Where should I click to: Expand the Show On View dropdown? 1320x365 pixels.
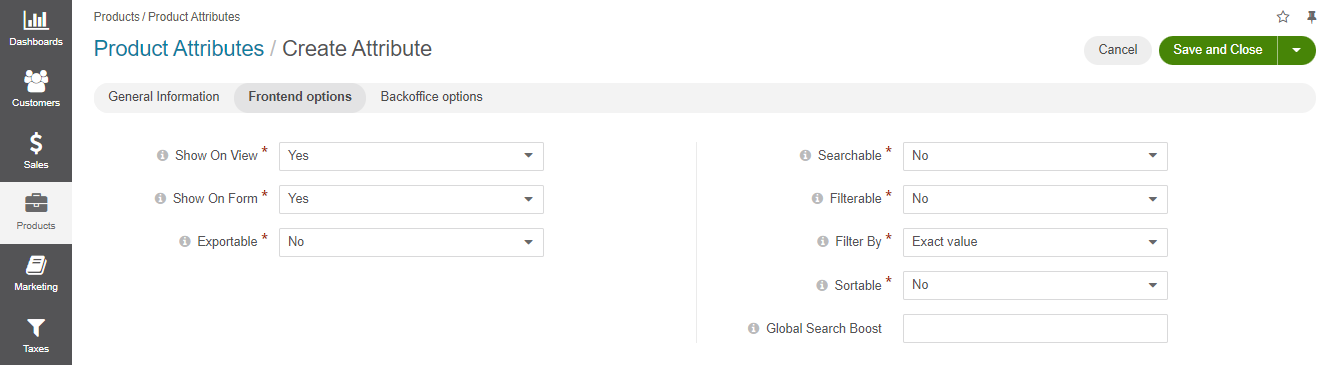click(x=411, y=156)
